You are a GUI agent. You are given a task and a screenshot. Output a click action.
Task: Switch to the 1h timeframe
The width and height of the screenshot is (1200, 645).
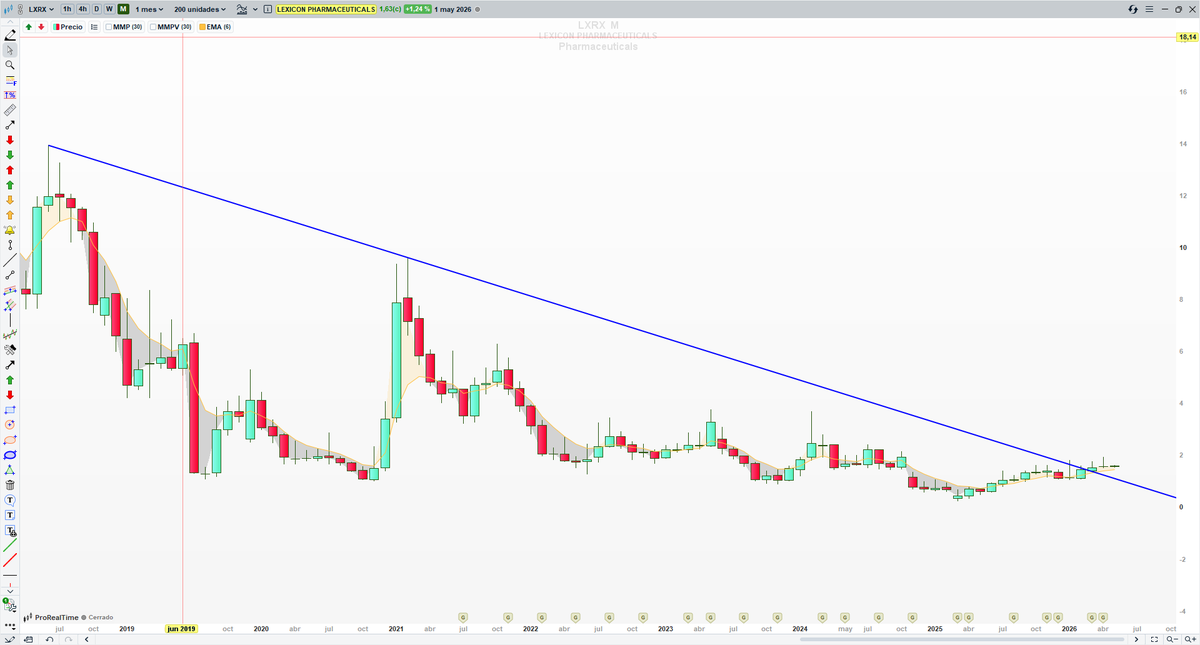(67, 9)
